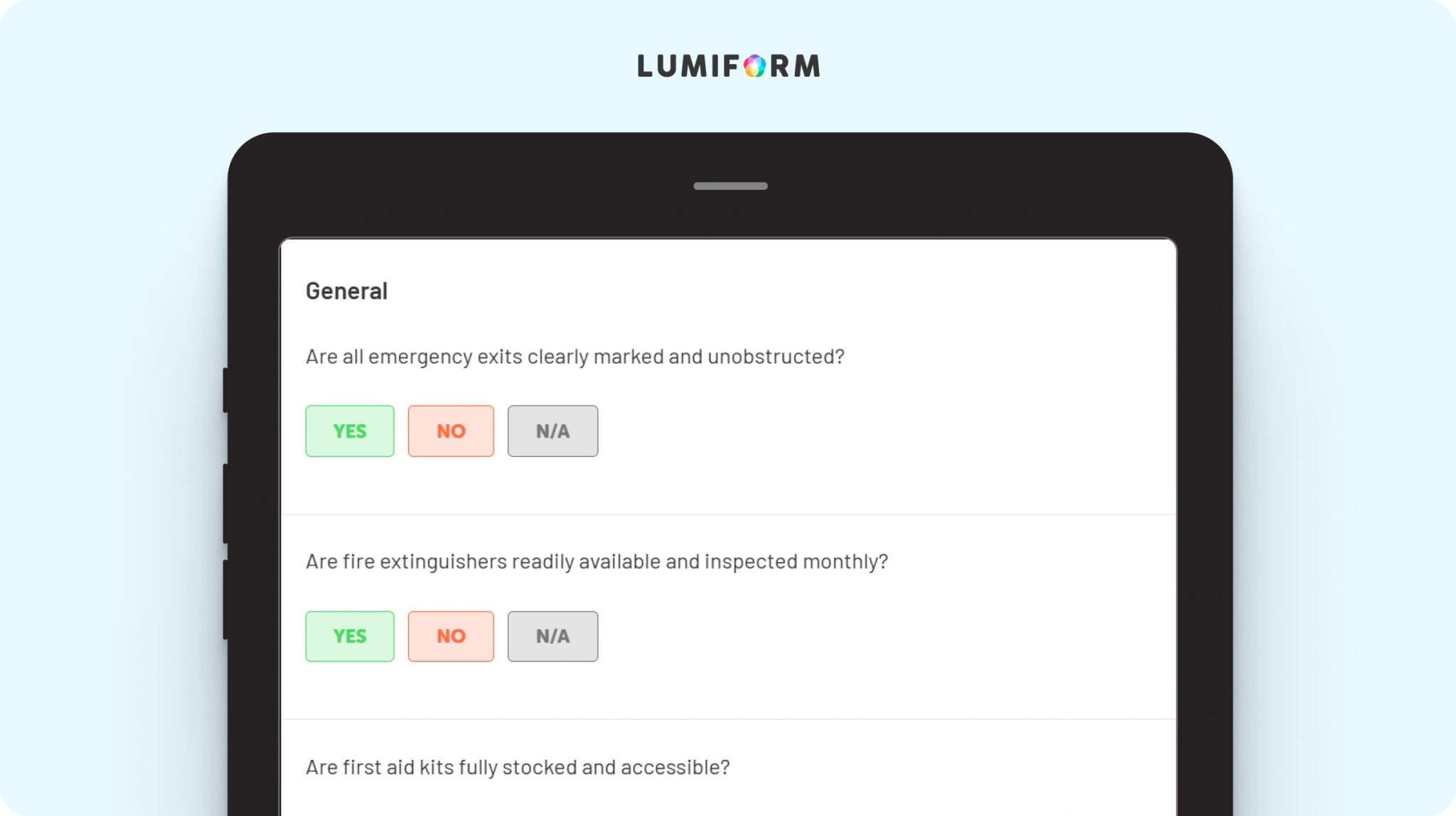This screenshot has height=816, width=1456.
Task: Click the tablet's bottom side button
Action: [225, 600]
